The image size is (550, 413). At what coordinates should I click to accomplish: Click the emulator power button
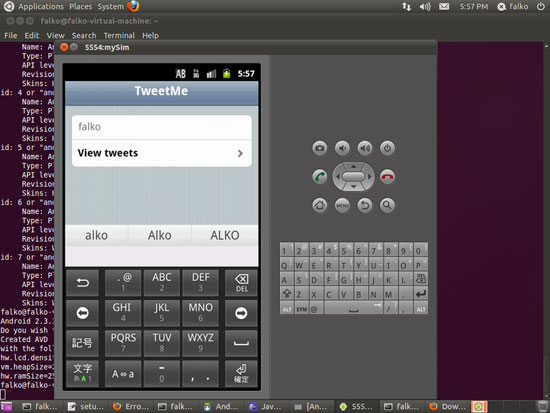387,148
